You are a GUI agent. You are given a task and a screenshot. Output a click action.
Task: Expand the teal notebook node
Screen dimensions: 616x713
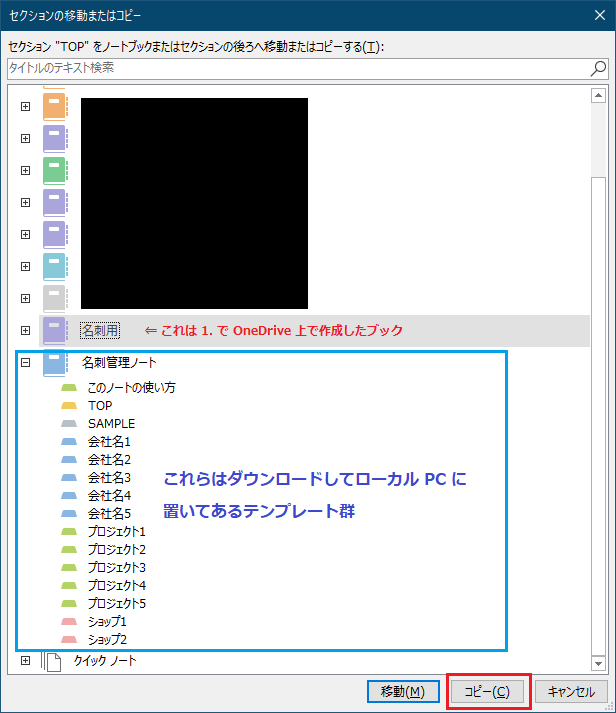point(25,266)
